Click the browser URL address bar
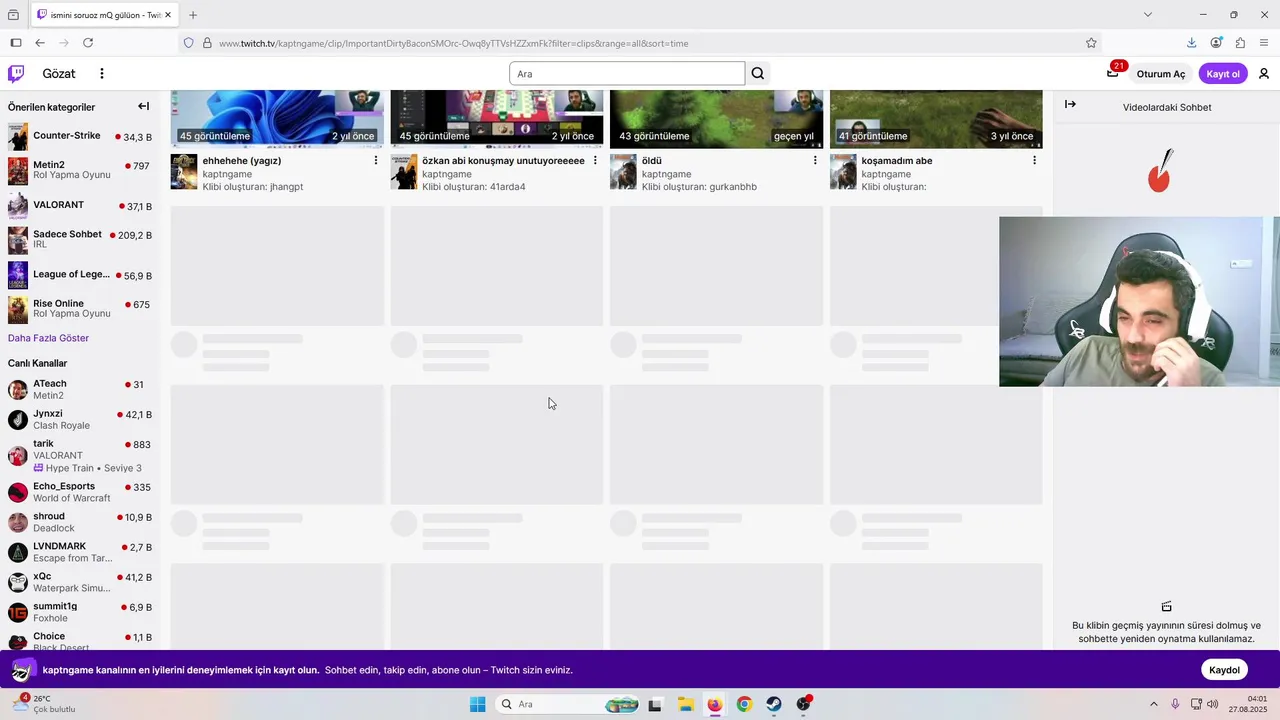The image size is (1280, 720). pyautogui.click(x=640, y=43)
